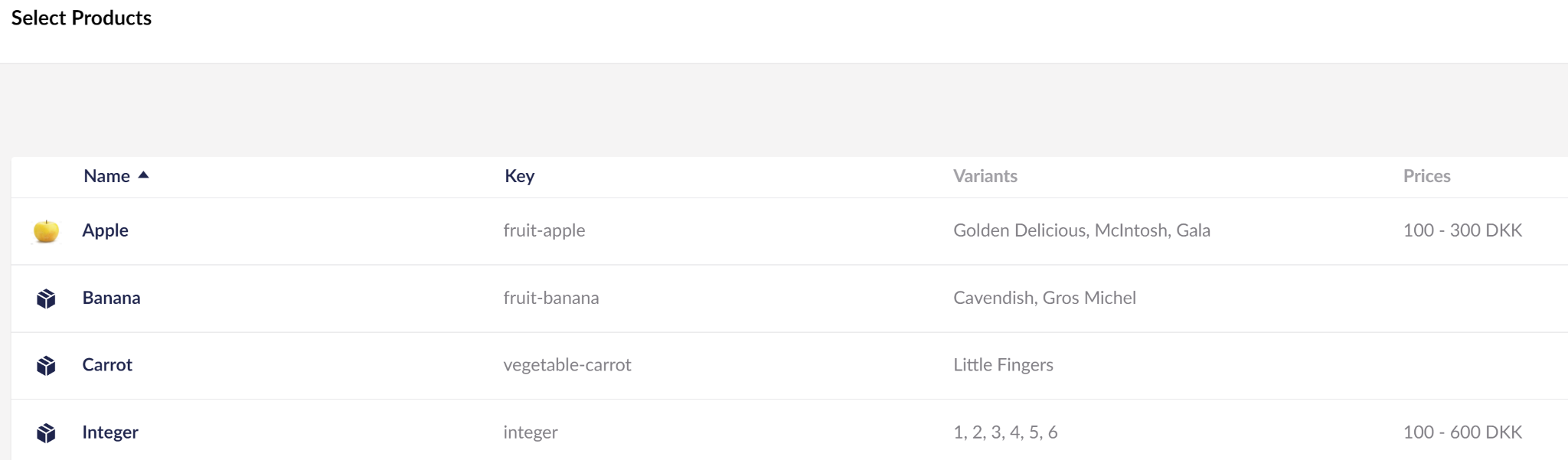Click the Carrot row box icon
The image size is (1568, 460).
tap(46, 366)
